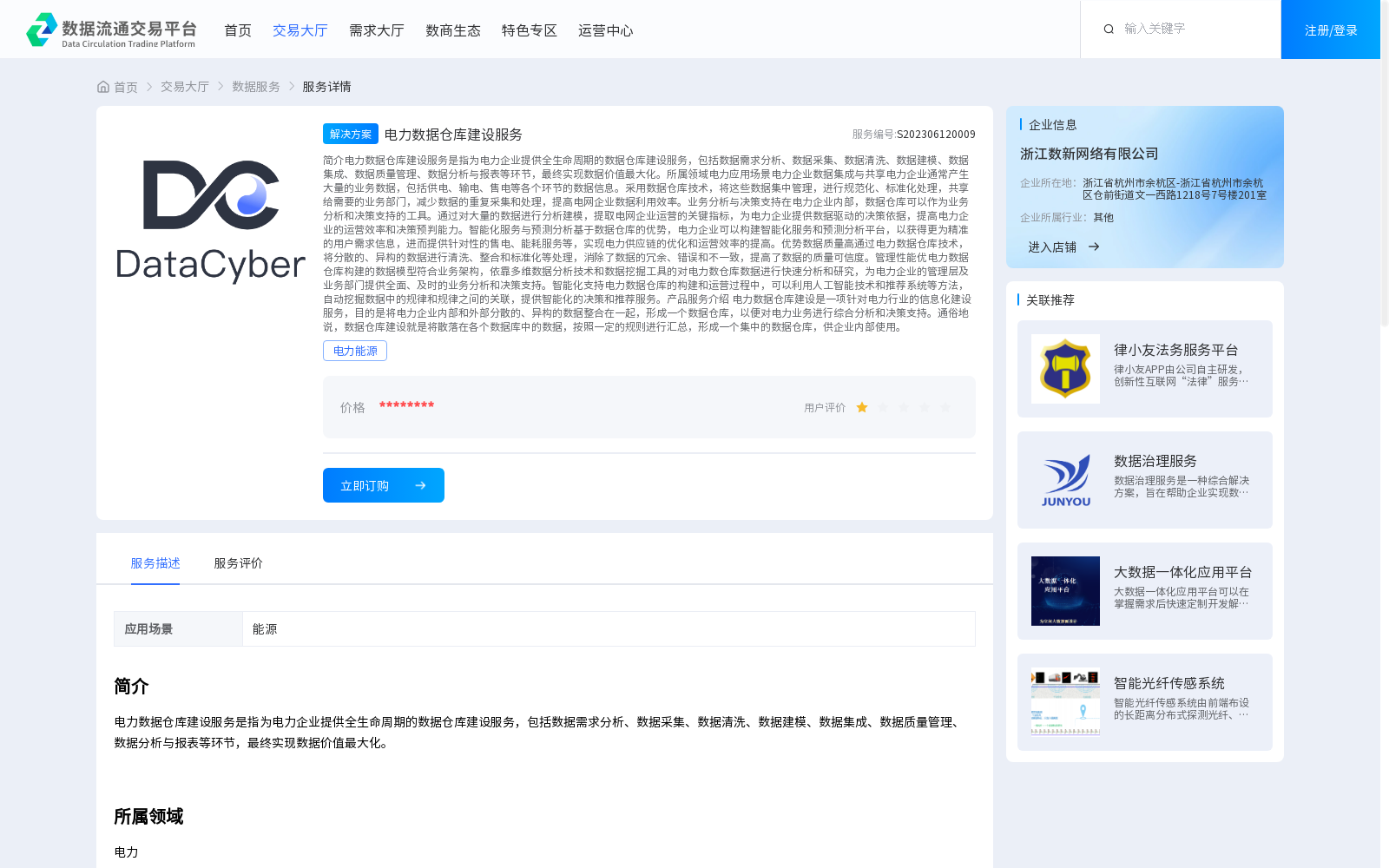Click the service number S202306120009
Viewport: 1389px width, 868px height.
click(x=936, y=135)
